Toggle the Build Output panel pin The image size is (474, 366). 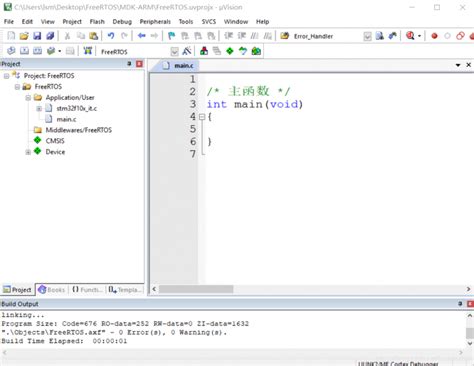coord(460,304)
